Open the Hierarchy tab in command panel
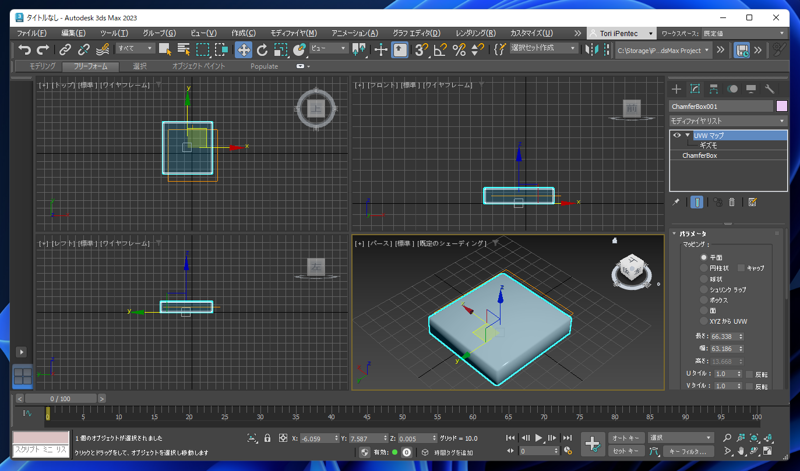 pyautogui.click(x=714, y=89)
